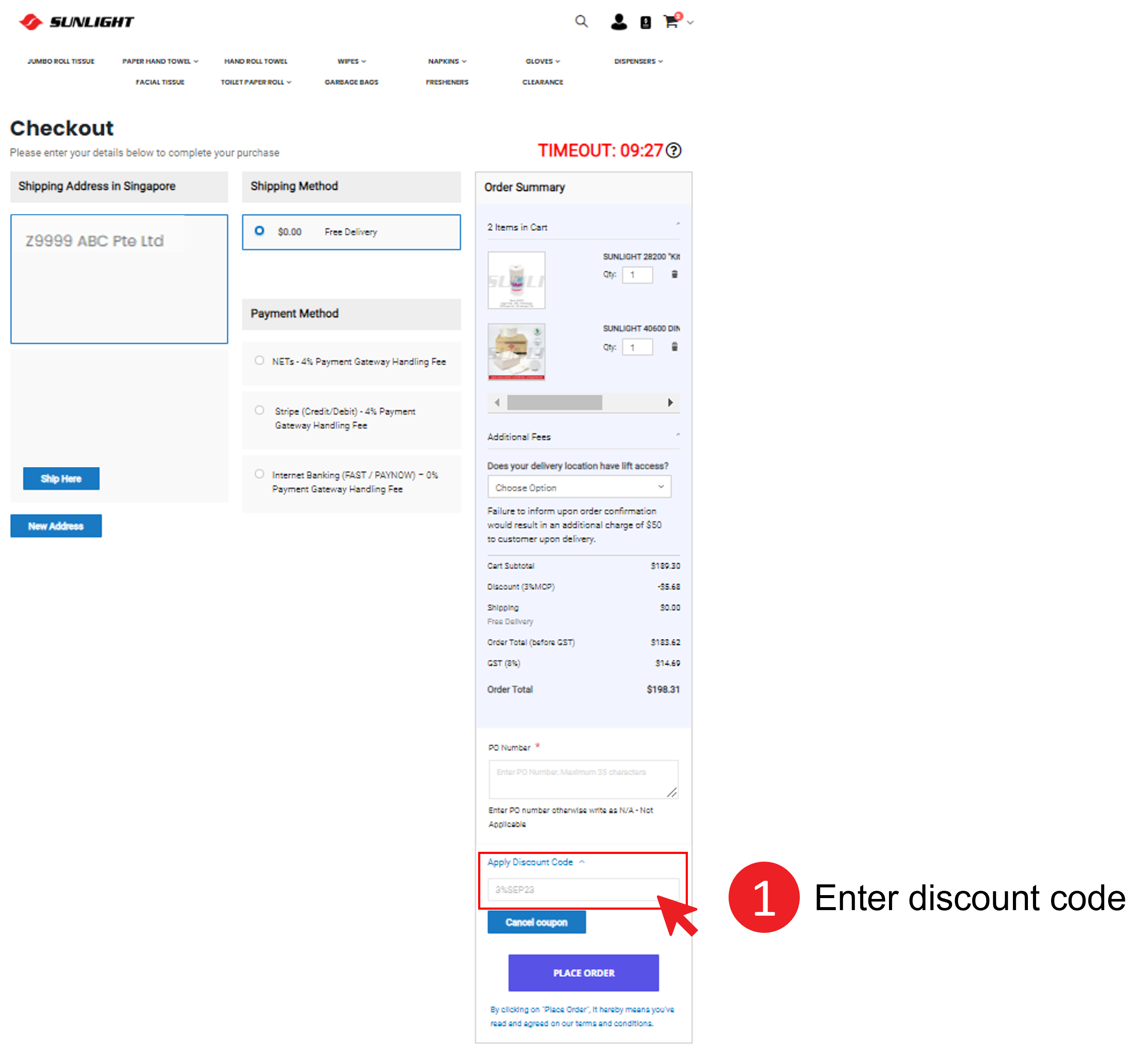The image size is (1148, 1061).
Task: Open the user account profile icon
Action: coord(618,22)
